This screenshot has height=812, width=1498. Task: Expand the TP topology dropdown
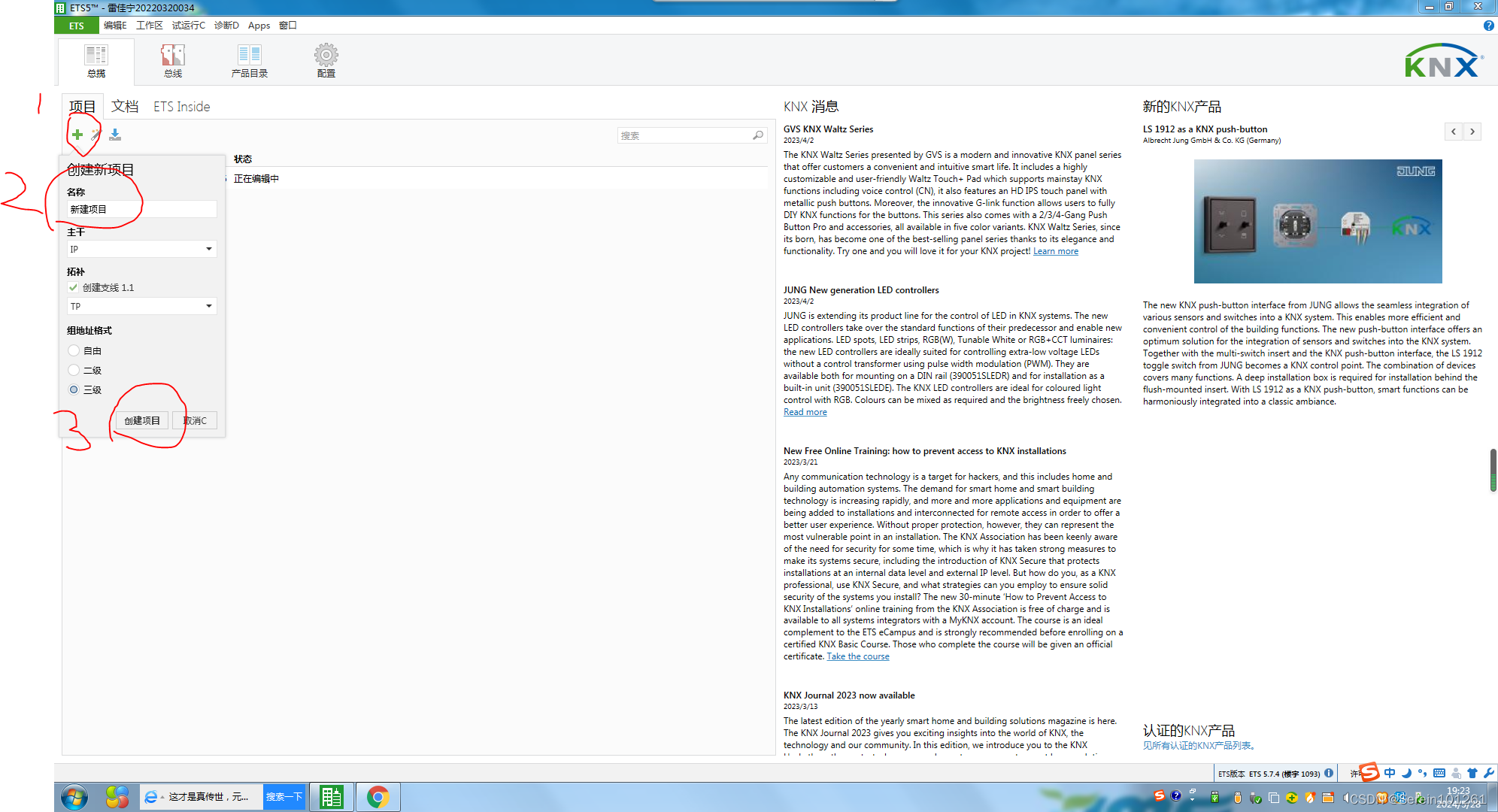208,306
